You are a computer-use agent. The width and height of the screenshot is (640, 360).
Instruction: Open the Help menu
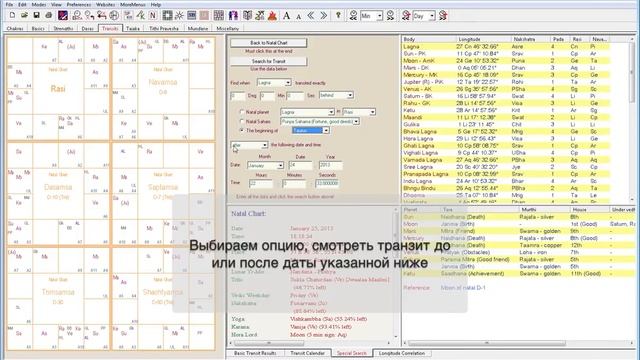point(156,4)
